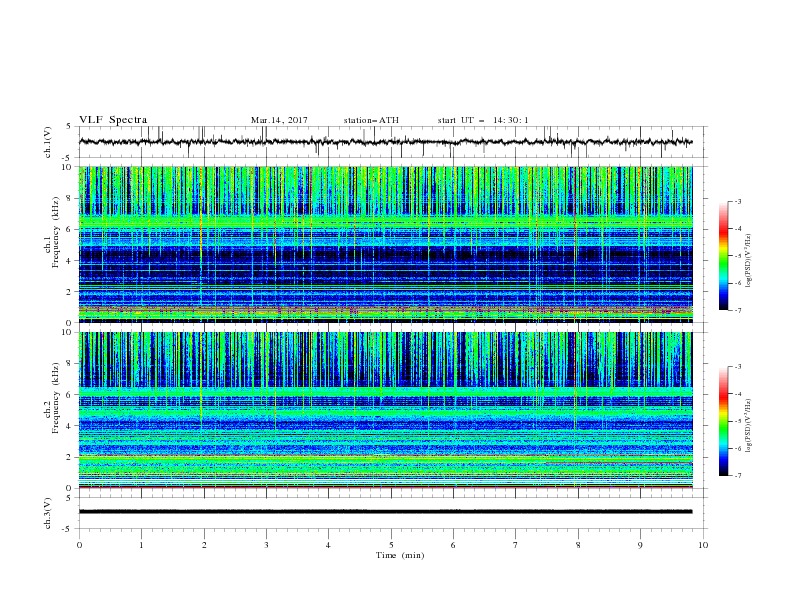This screenshot has height=612, width=792.
Task: Click the time axis tick label '2'
Action: tap(204, 545)
